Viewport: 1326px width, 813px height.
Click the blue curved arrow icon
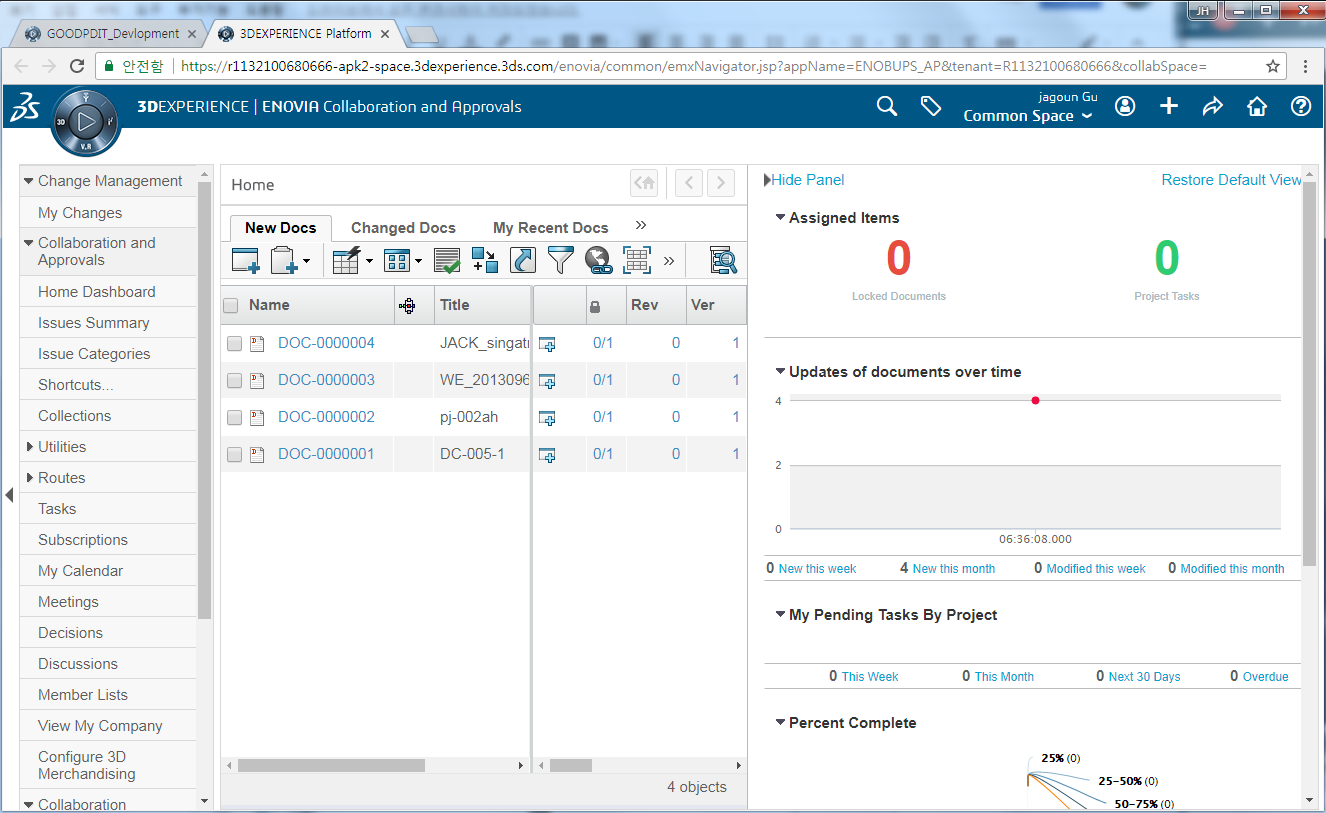click(523, 261)
